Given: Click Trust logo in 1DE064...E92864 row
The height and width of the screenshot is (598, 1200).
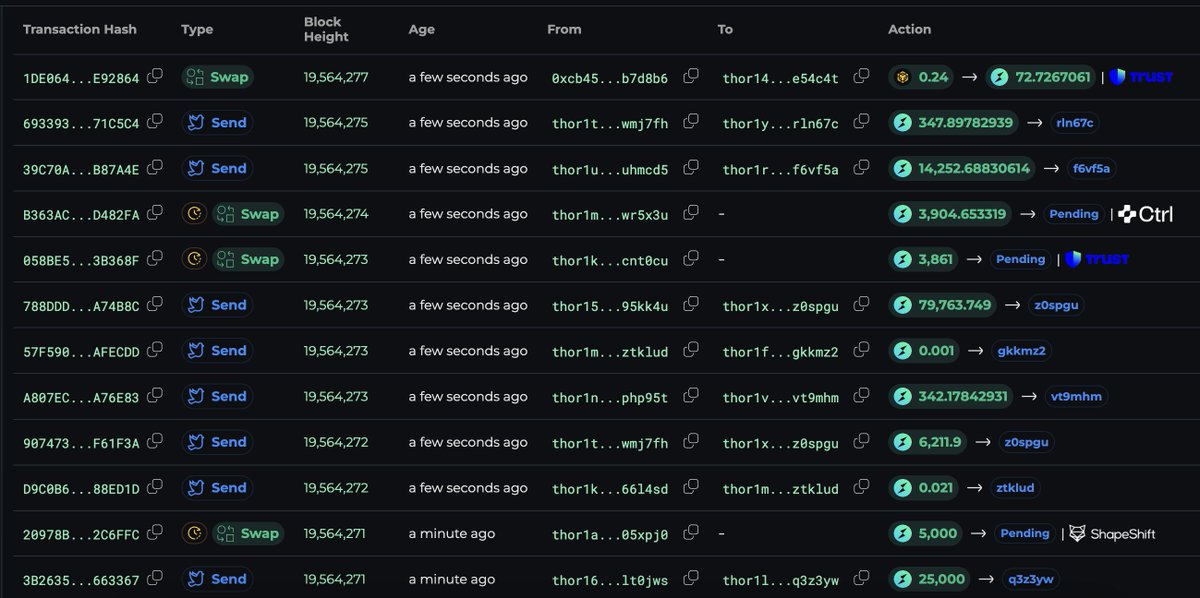Looking at the screenshot, I should [x=1141, y=77].
